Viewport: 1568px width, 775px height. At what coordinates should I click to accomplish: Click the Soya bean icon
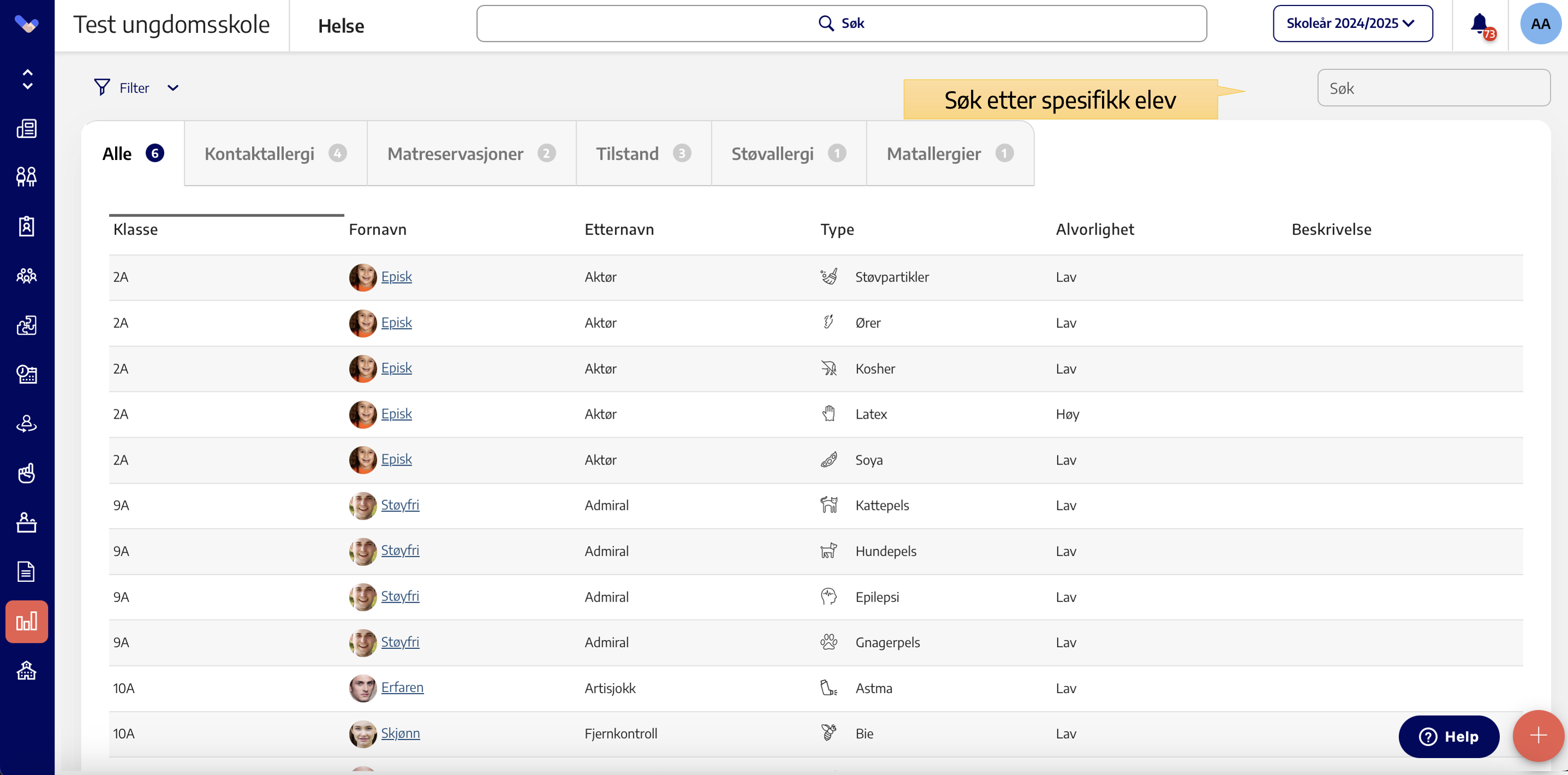click(x=828, y=460)
